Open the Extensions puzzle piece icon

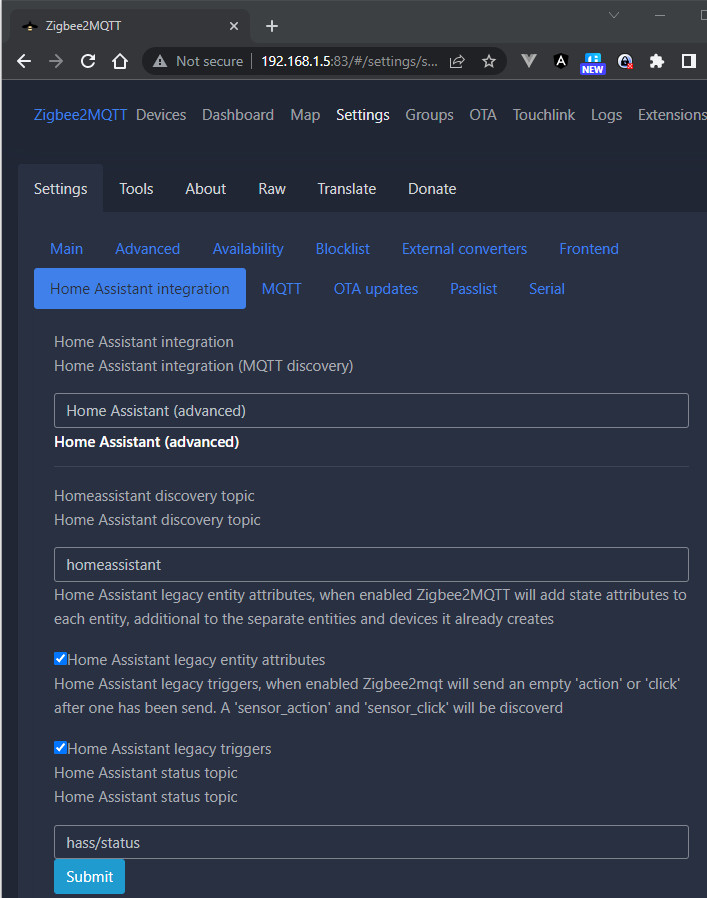(x=657, y=61)
